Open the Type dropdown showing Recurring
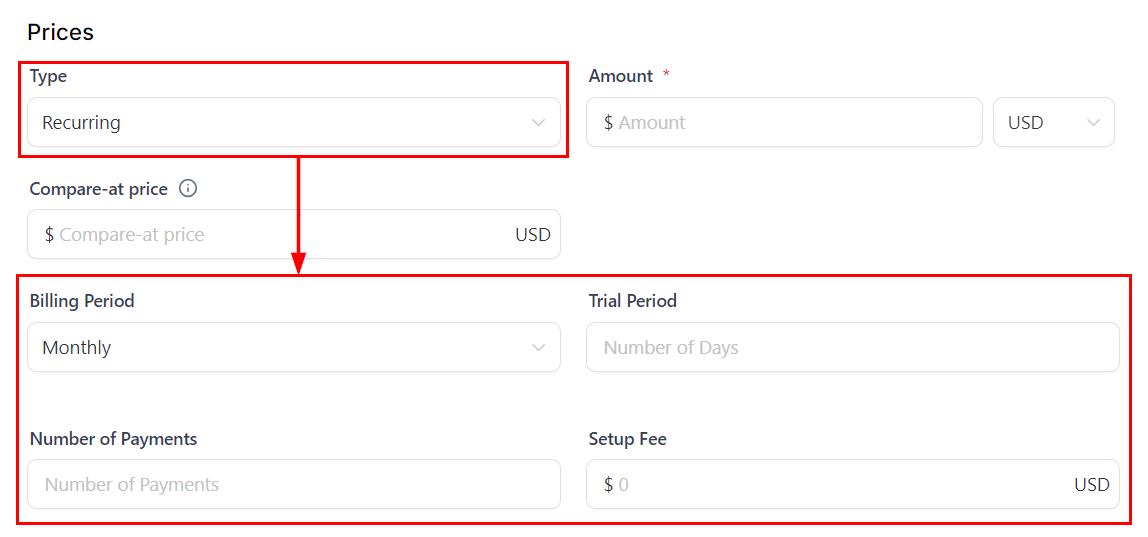The height and width of the screenshot is (537, 1148). point(280,123)
